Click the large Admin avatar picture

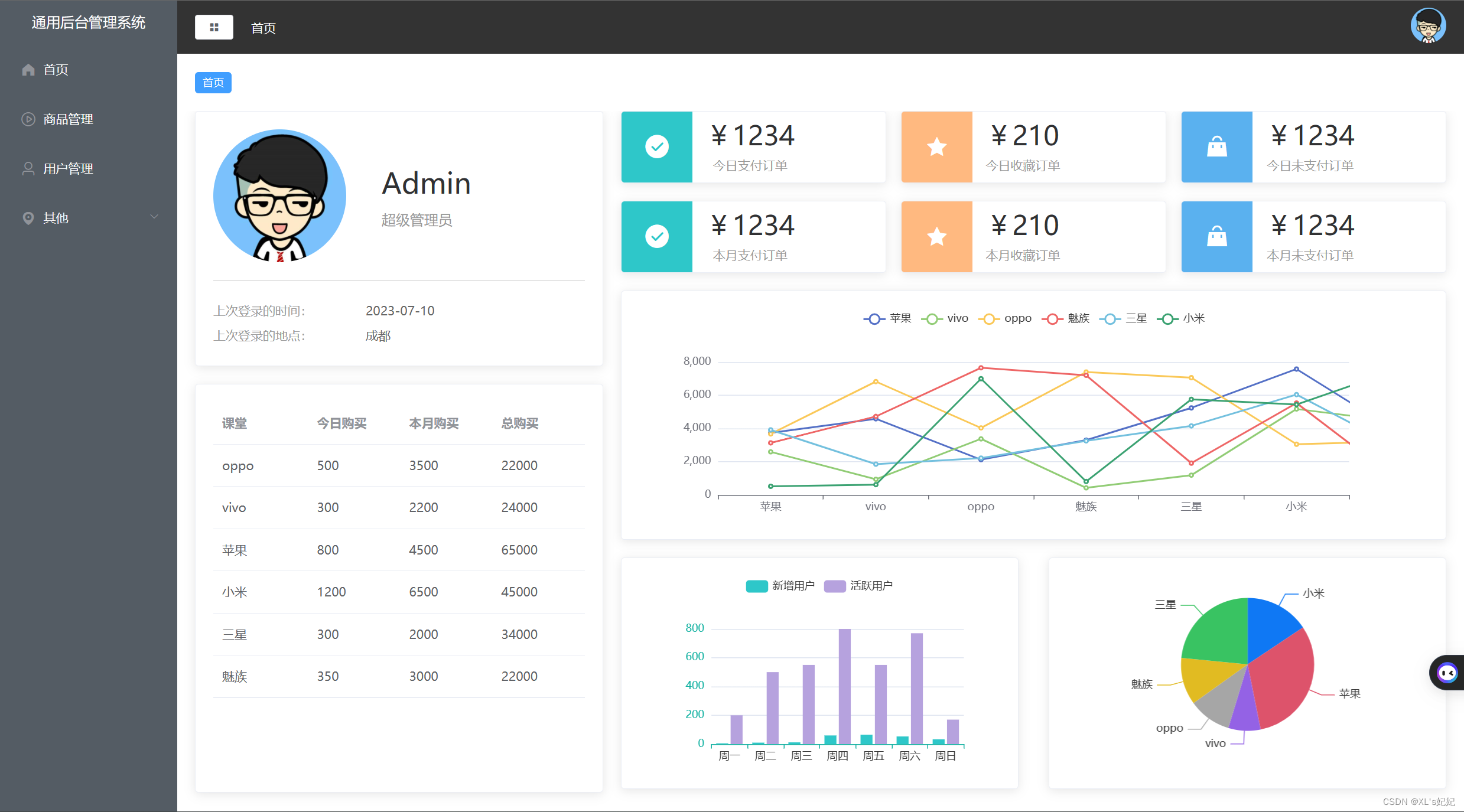point(280,195)
